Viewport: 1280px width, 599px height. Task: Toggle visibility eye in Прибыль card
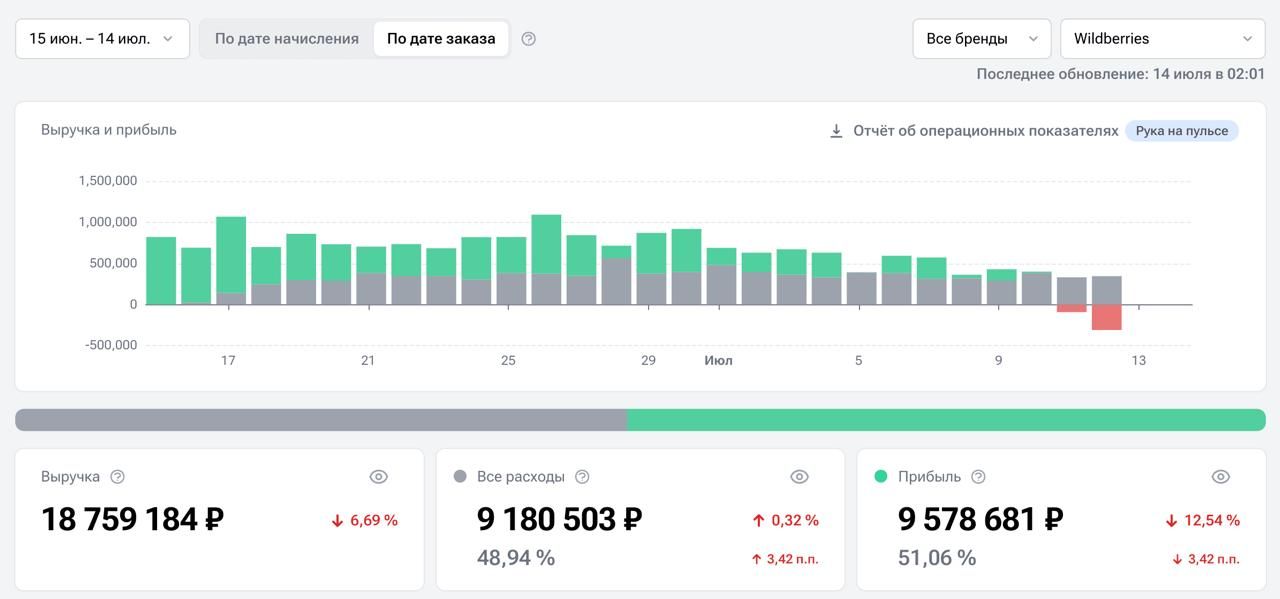tap(1220, 477)
